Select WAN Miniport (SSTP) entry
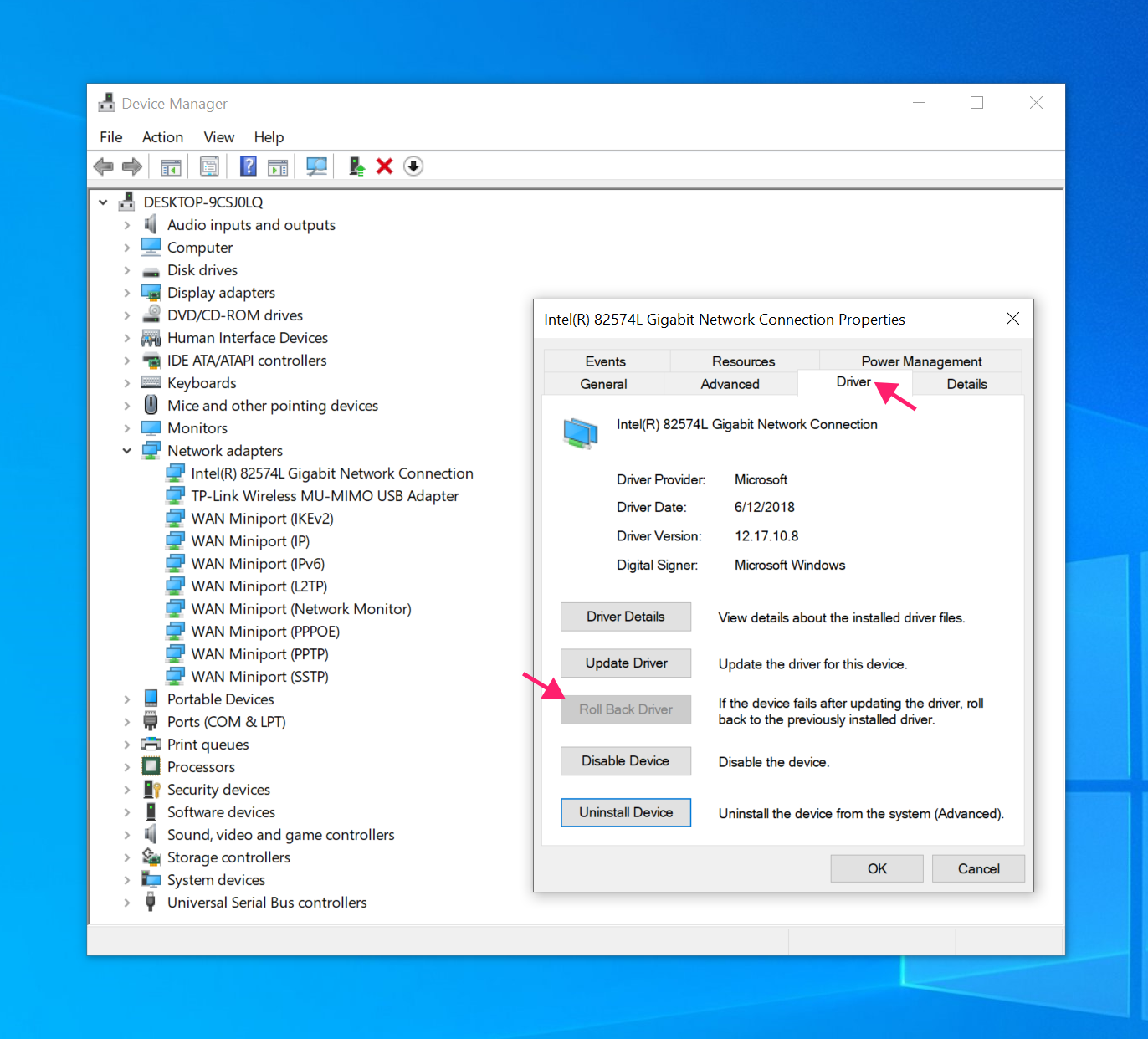The width and height of the screenshot is (1148, 1039). coord(259,677)
